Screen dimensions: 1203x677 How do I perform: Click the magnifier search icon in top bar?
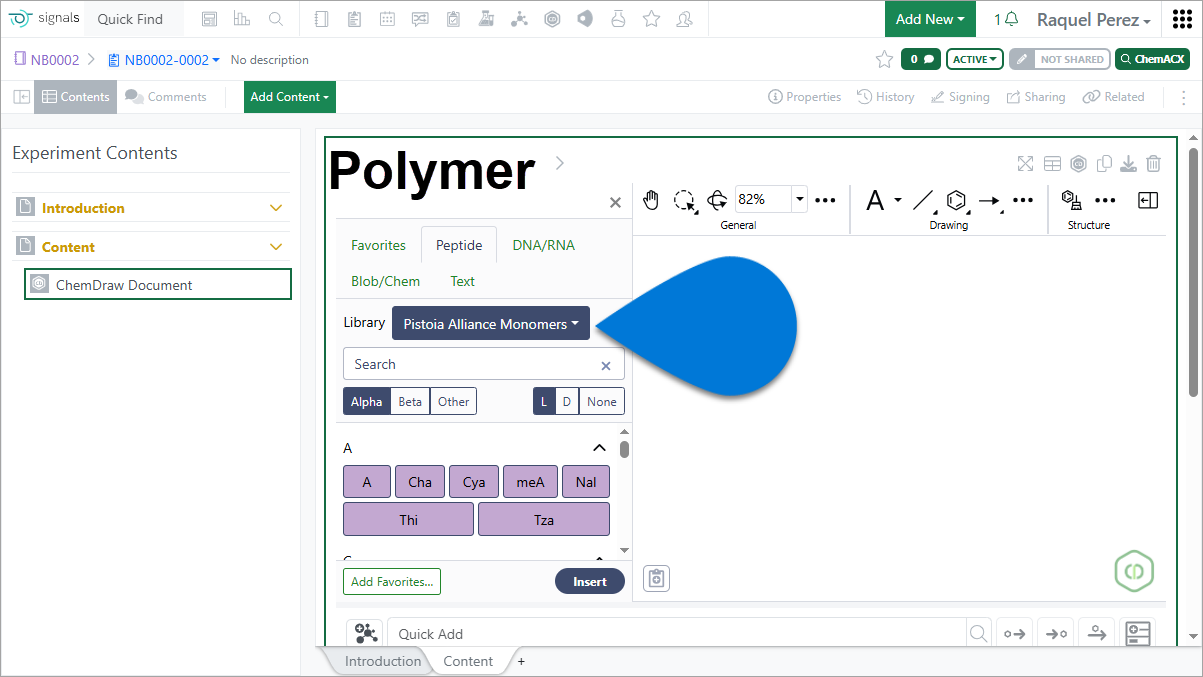tap(276, 19)
